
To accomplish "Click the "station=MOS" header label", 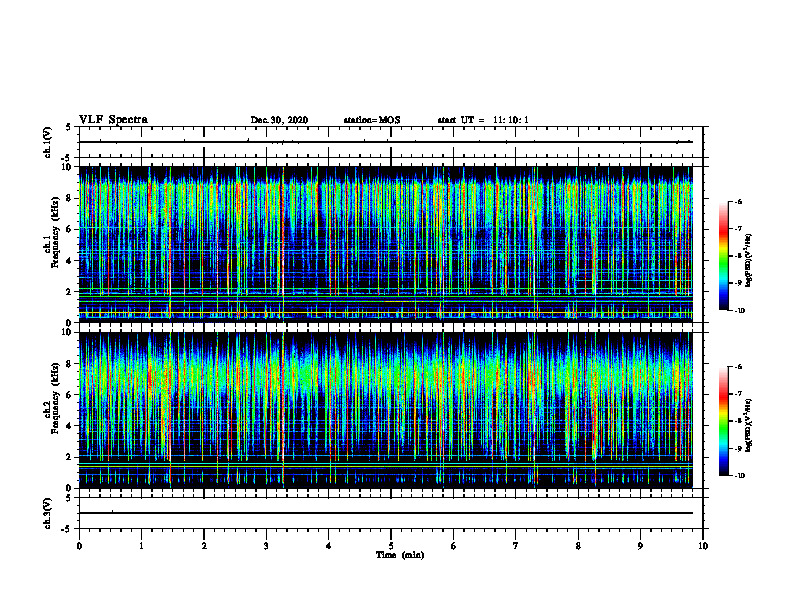I will [372, 120].
